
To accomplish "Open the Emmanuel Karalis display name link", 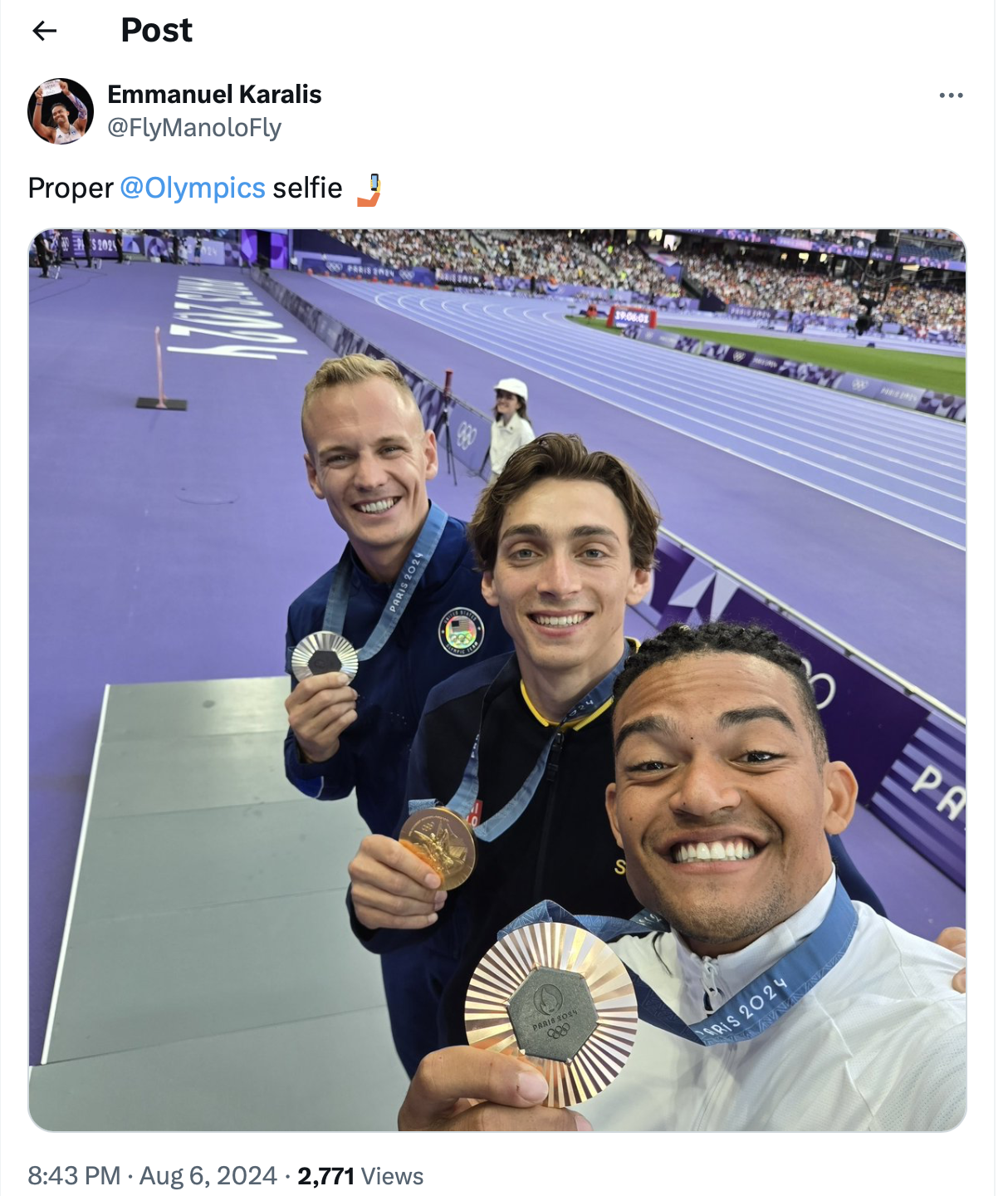I will point(214,94).
